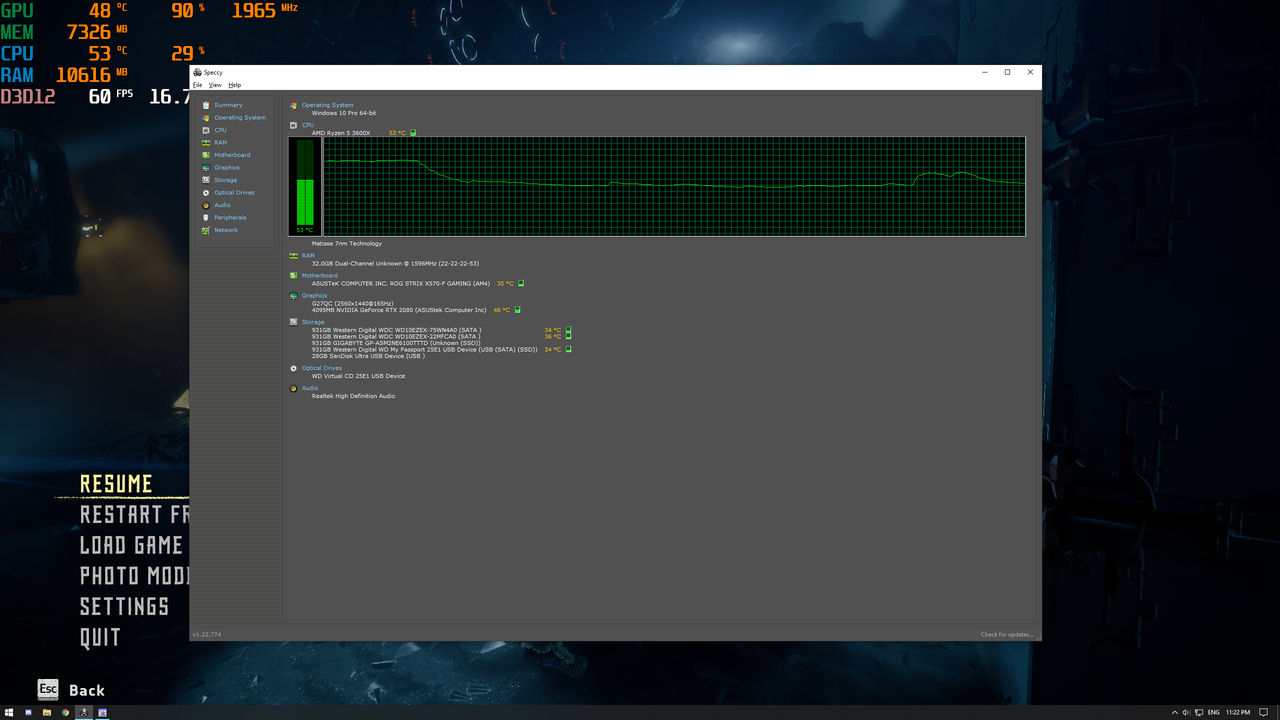1280x720 pixels.
Task: Click board icon beside Motherboard heading
Action: [293, 276]
